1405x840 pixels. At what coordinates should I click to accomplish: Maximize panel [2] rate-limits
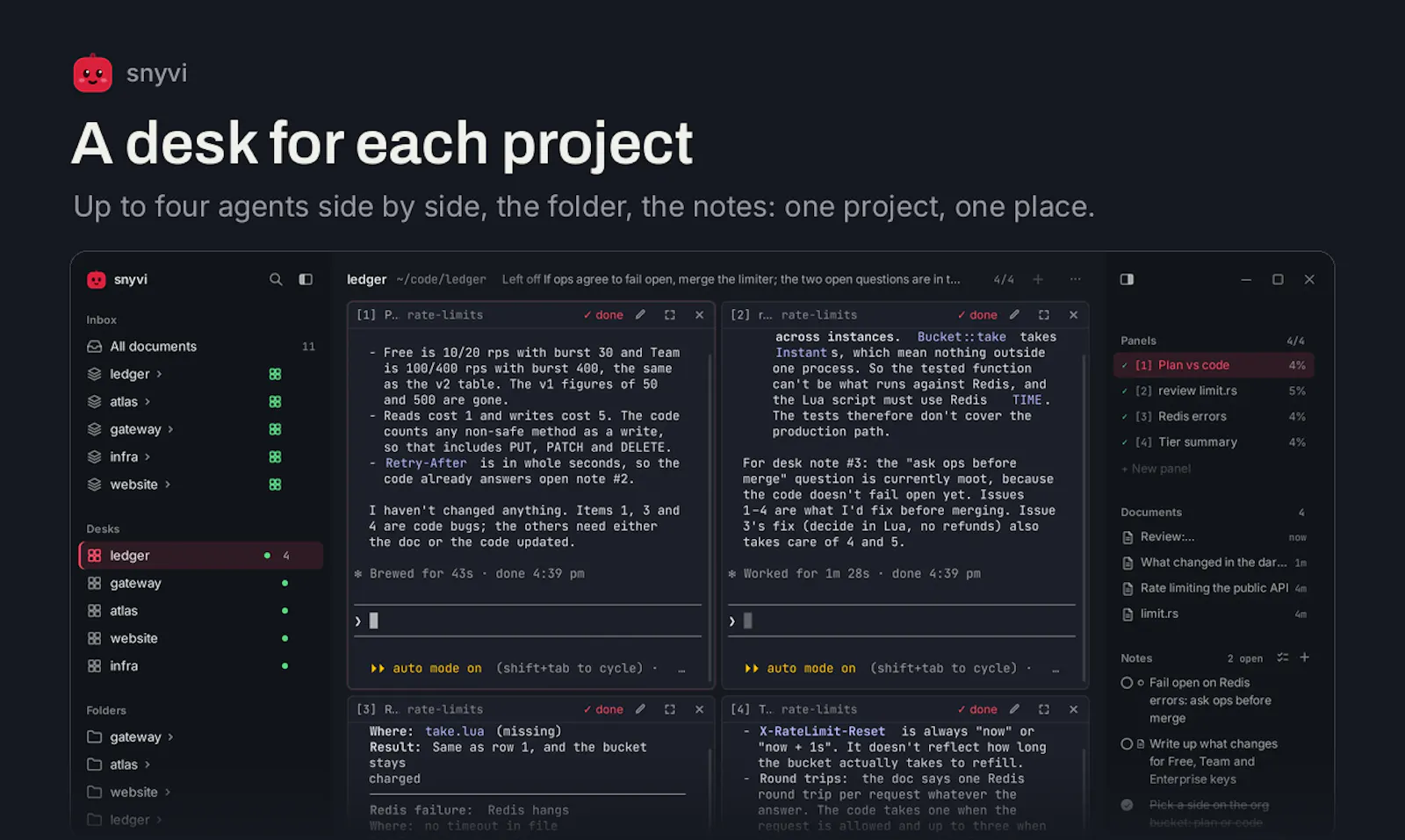coord(1044,315)
